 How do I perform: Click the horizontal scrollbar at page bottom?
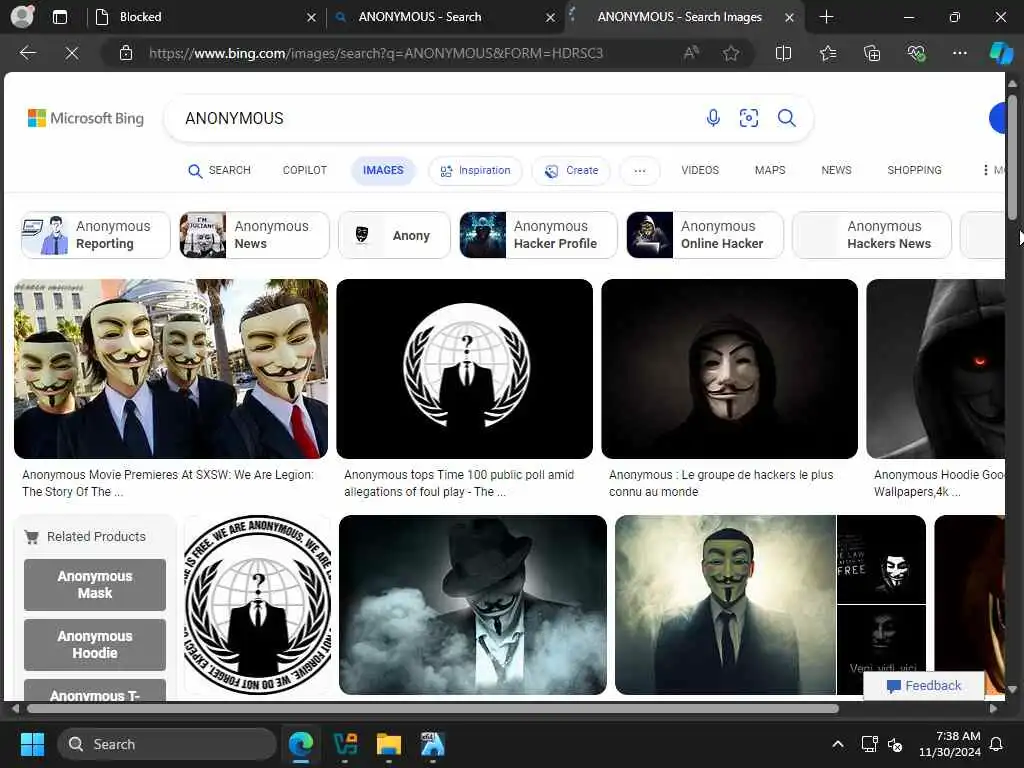coord(432,709)
